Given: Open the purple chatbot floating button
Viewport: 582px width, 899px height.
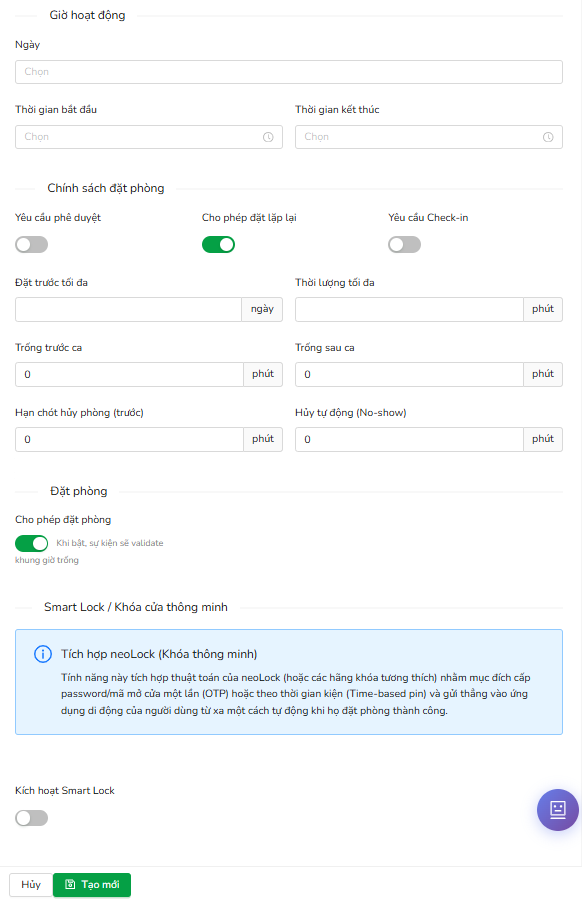Looking at the screenshot, I should coord(557,810).
